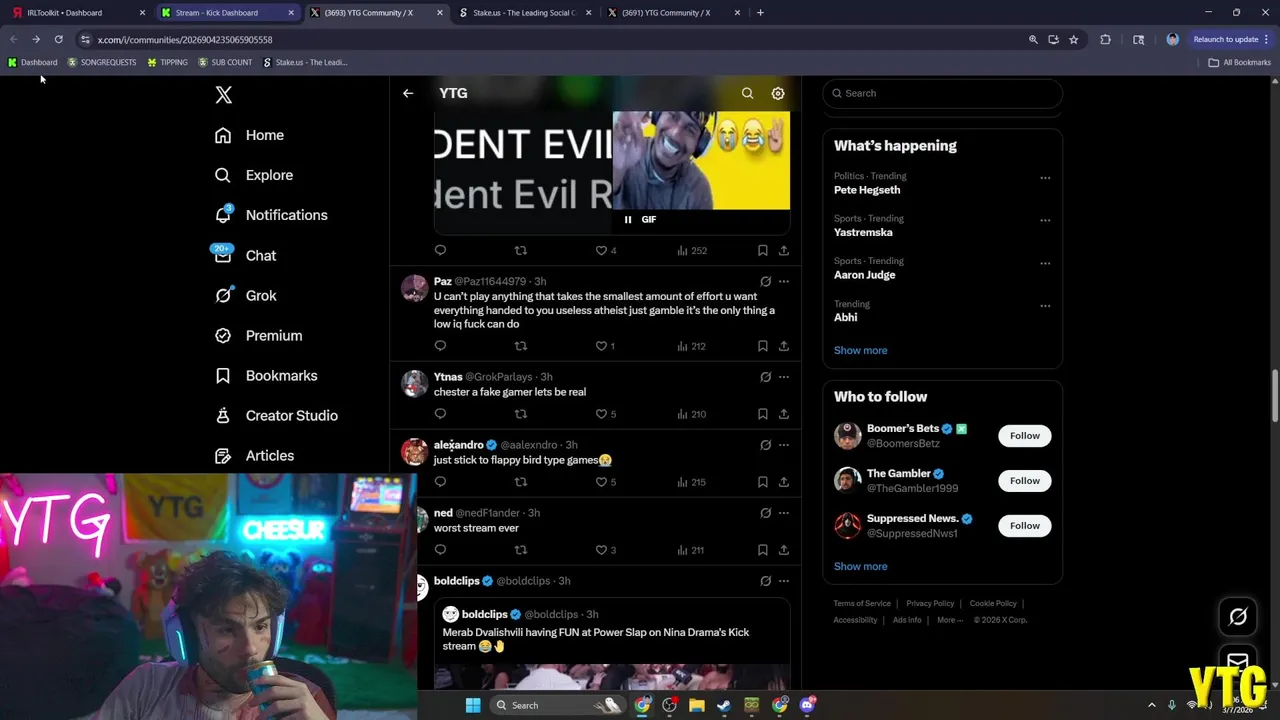The height and width of the screenshot is (720, 1280).
Task: View analytics of Ytnas's post
Action: click(691, 414)
